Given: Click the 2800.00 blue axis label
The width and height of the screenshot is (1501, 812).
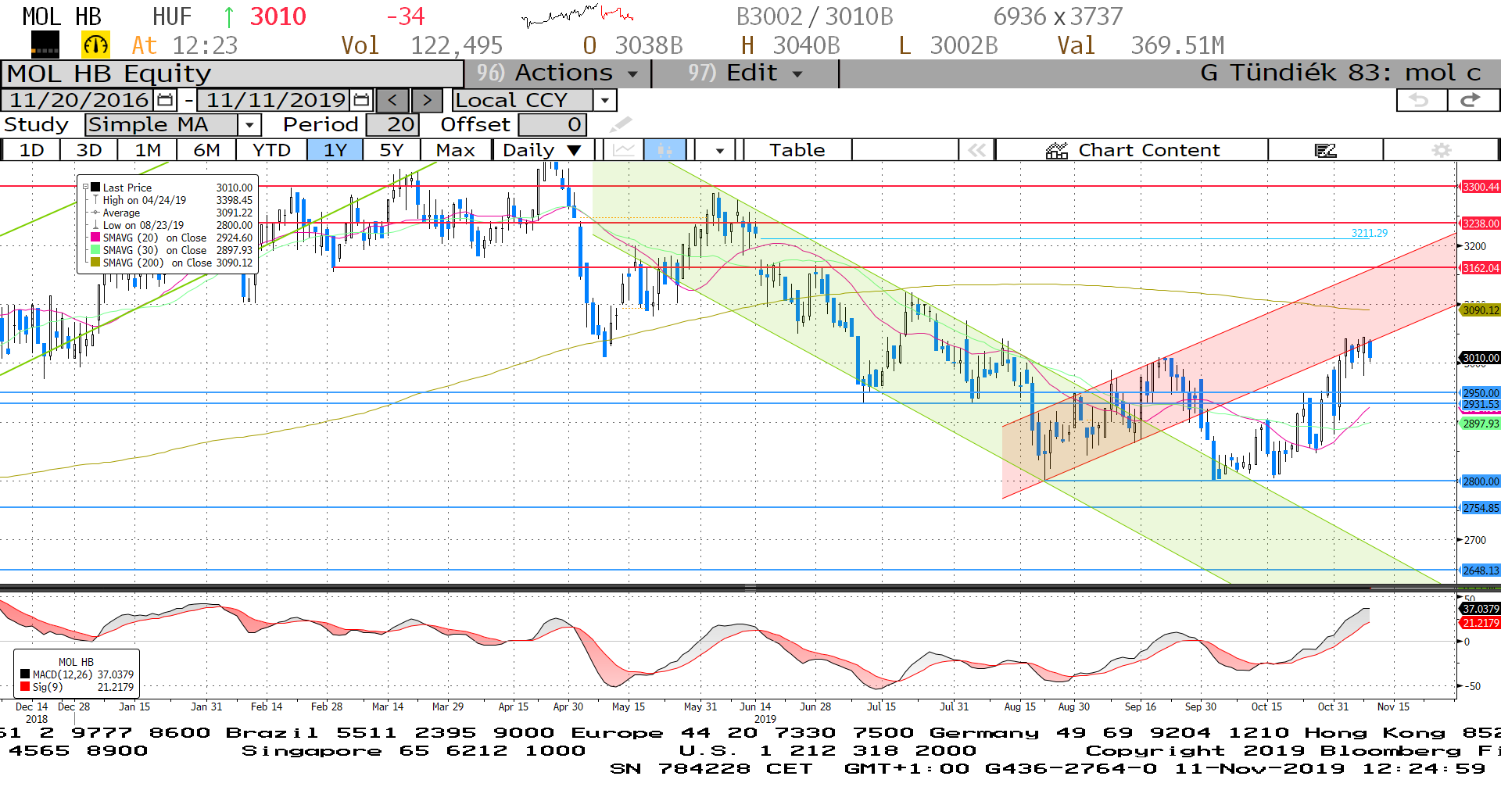Looking at the screenshot, I should (x=1480, y=481).
